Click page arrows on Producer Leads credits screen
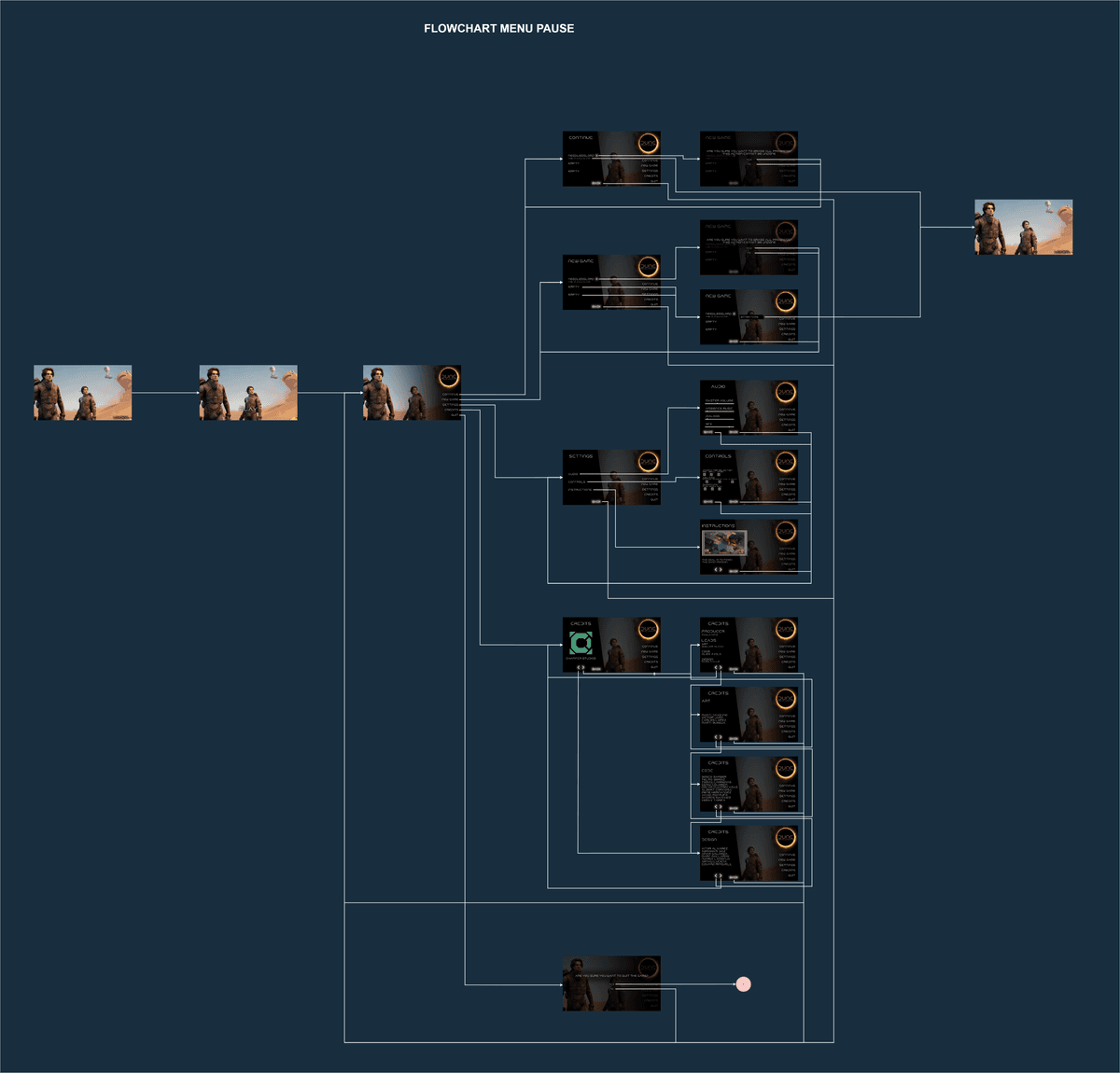Image resolution: width=1120 pixels, height=1073 pixels. pos(718,667)
